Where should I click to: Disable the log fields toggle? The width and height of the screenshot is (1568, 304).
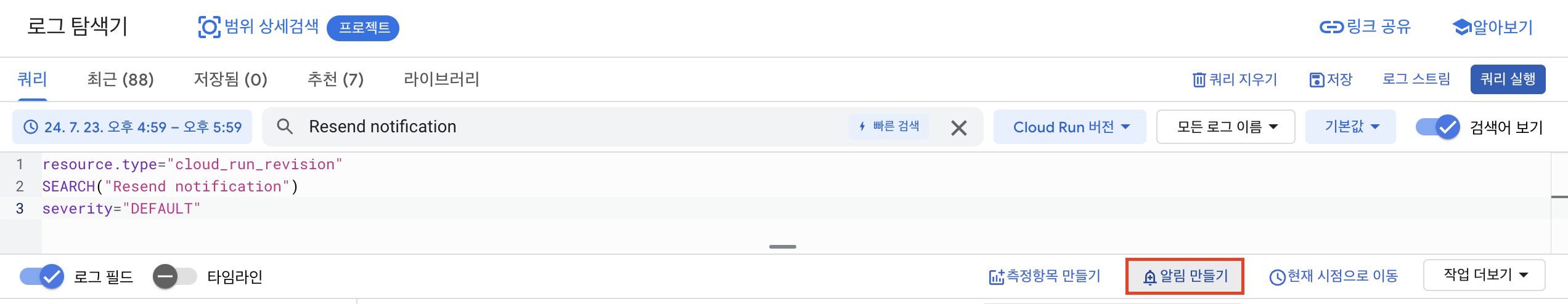click(42, 276)
